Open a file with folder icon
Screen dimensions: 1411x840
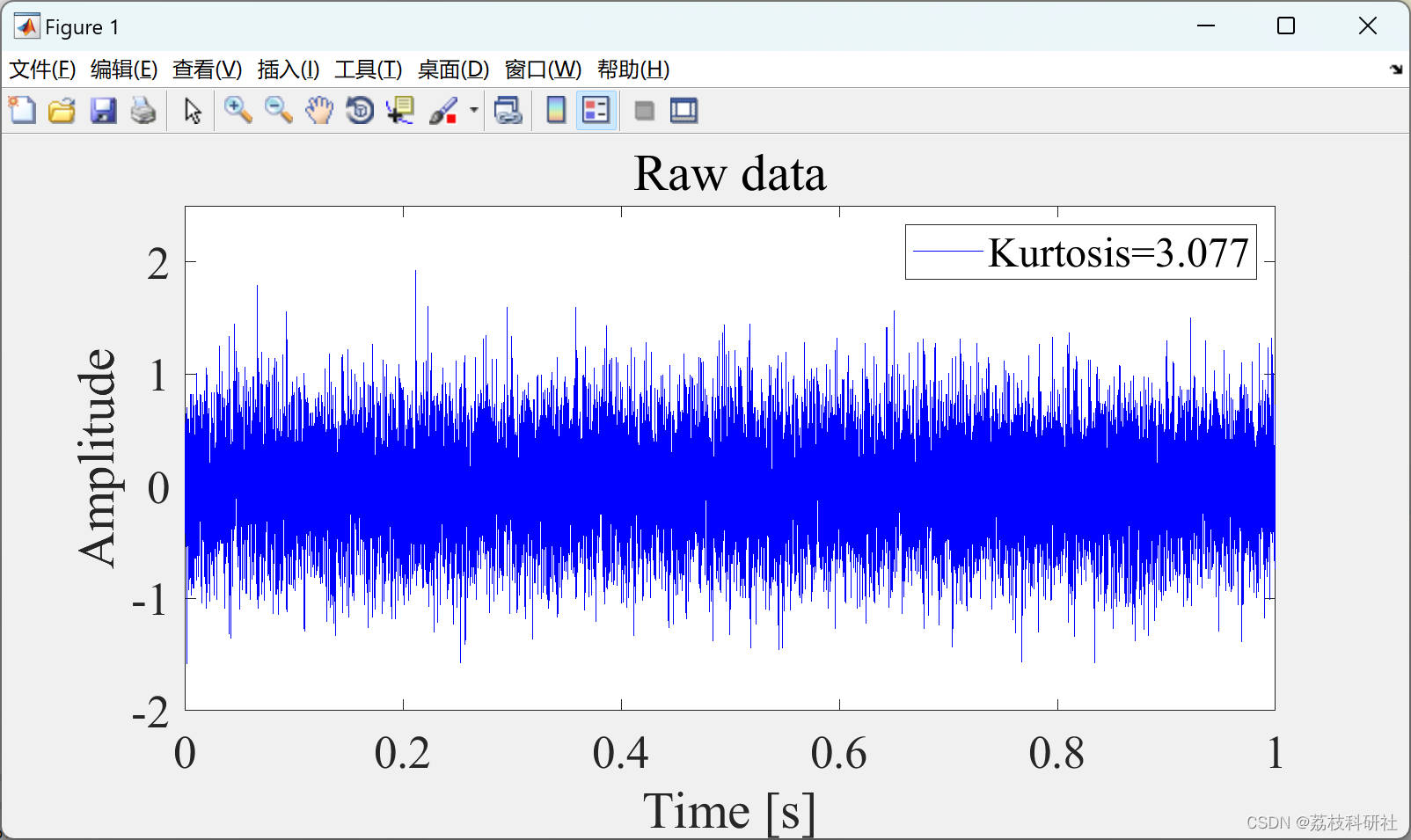pyautogui.click(x=62, y=111)
